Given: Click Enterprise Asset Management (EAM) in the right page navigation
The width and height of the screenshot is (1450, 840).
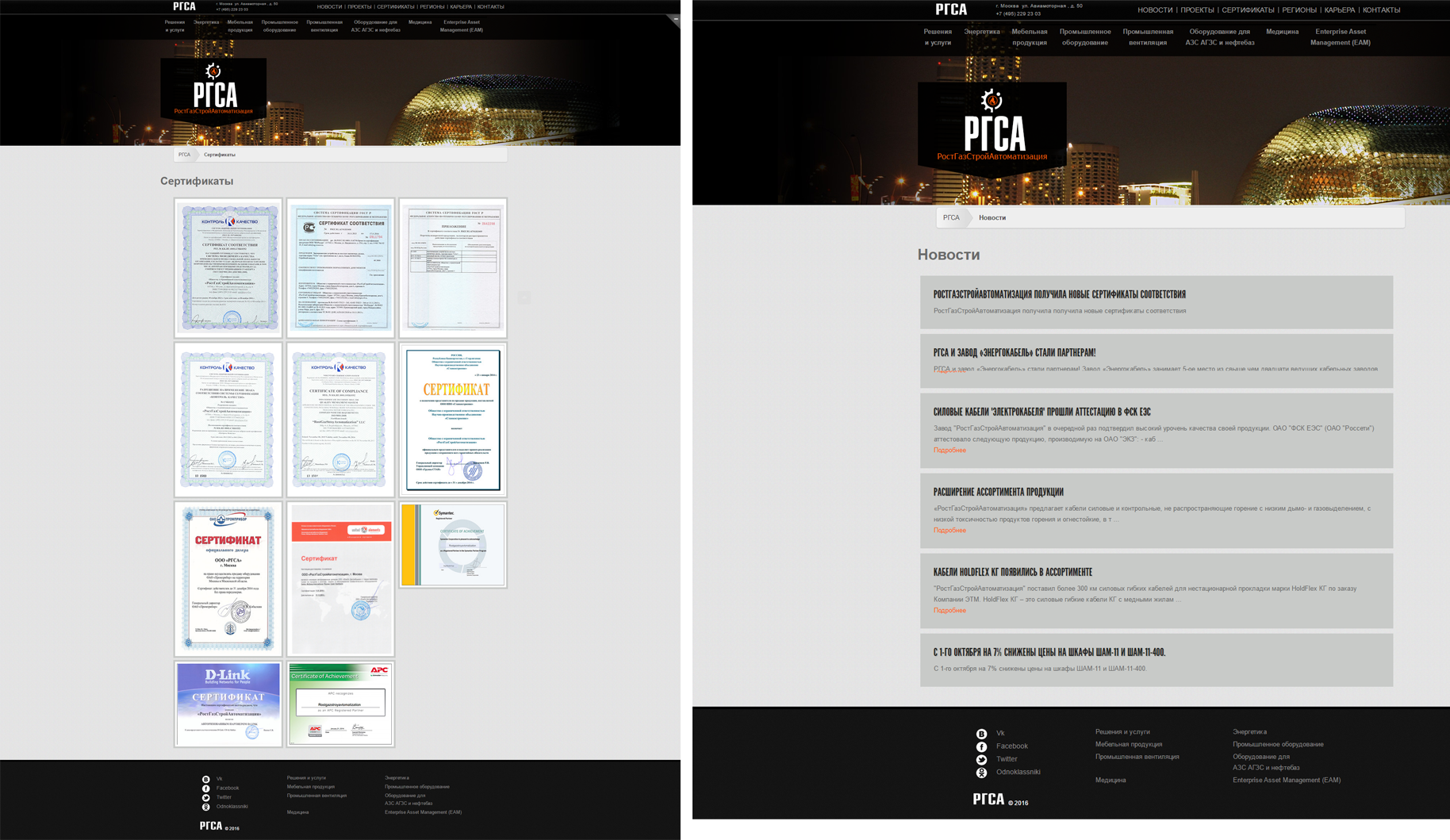Looking at the screenshot, I should click(1340, 37).
